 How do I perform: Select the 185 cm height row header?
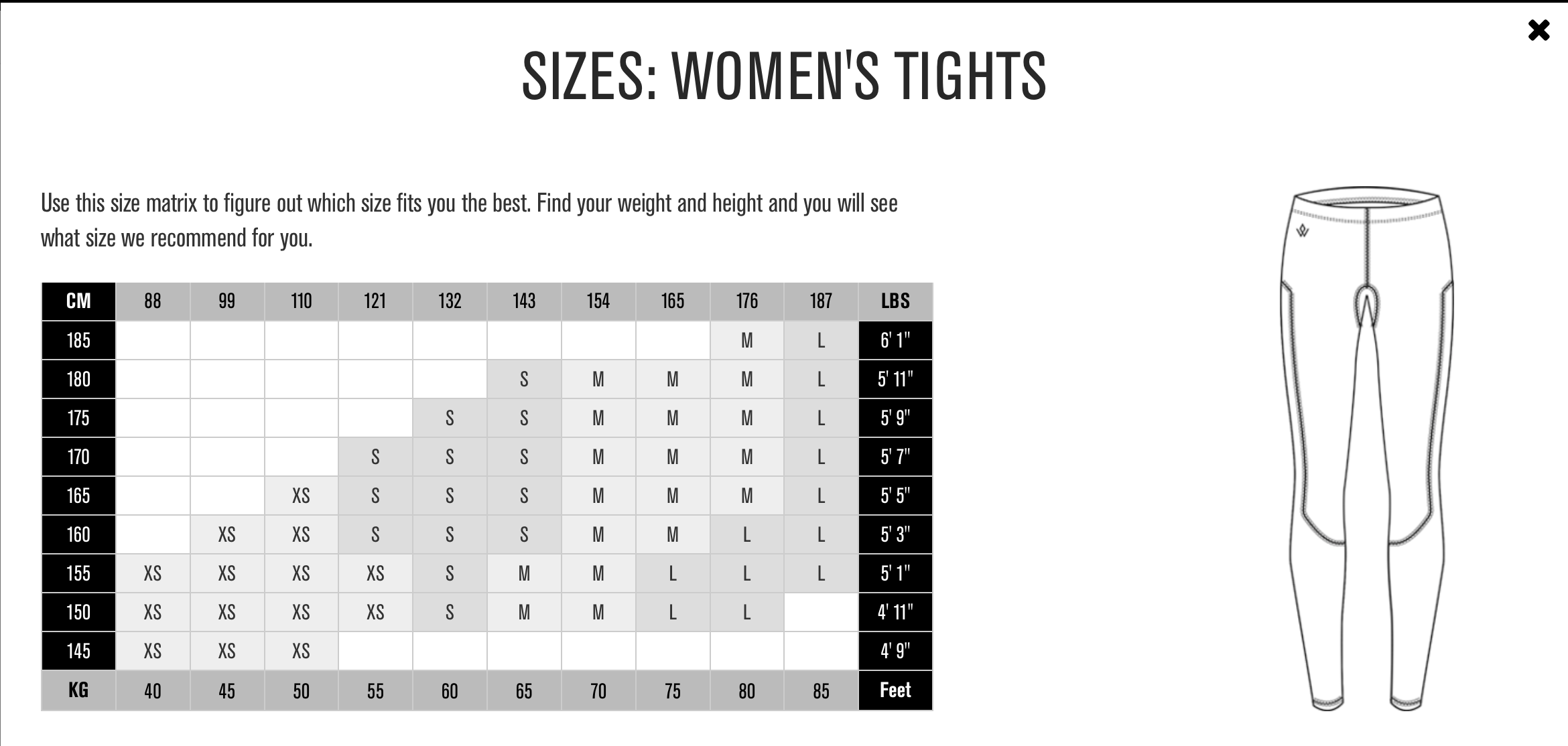point(78,340)
